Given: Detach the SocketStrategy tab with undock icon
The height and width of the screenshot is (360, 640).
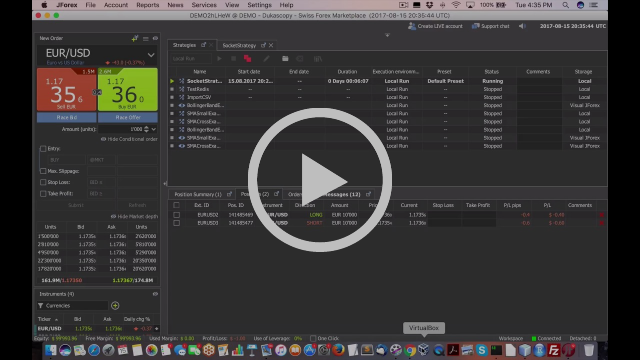Looking at the screenshot, I should 263,45.
